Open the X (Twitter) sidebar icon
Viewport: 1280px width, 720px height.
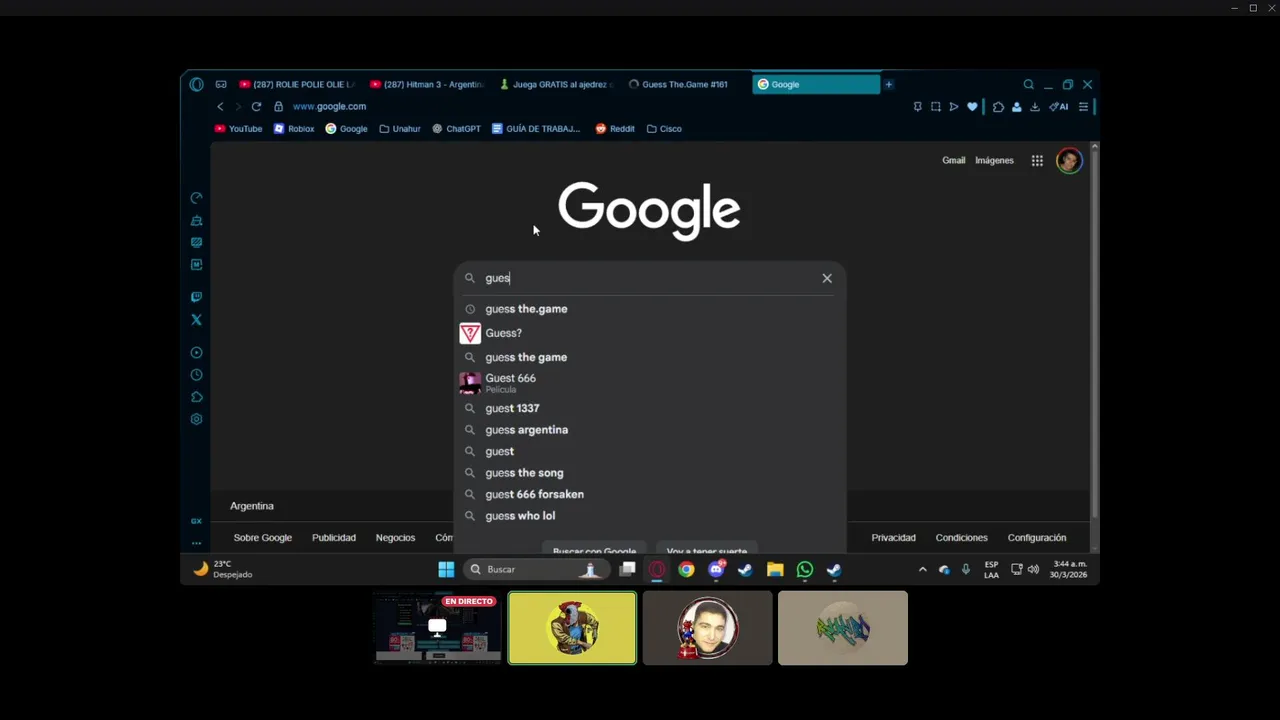tap(196, 320)
